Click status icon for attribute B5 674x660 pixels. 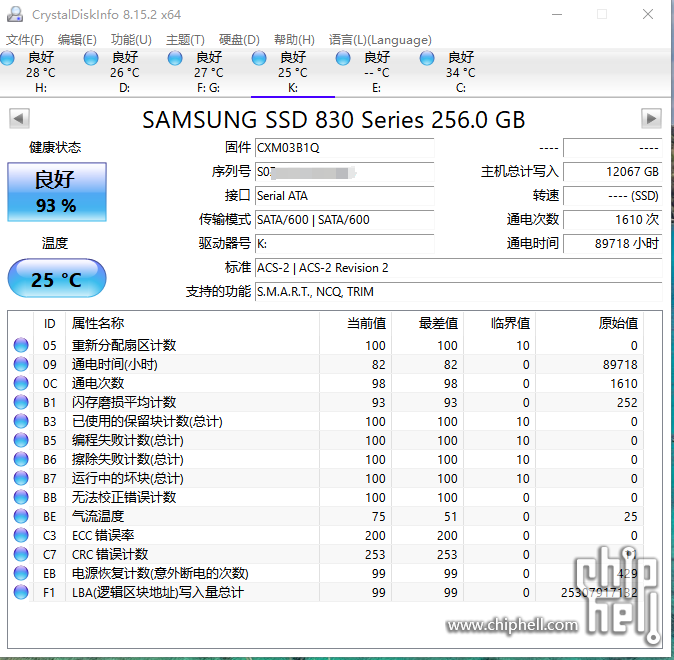click(x=21, y=440)
